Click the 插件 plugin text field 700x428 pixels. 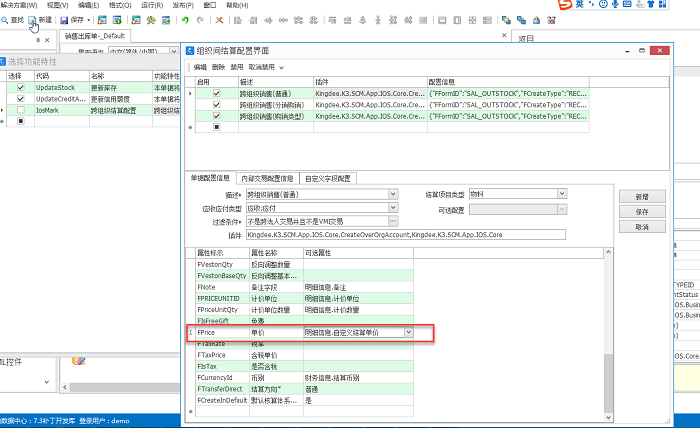(x=450, y=235)
